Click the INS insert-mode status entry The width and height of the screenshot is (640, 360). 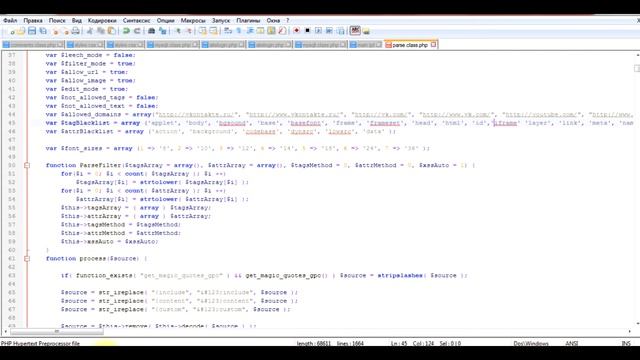[626, 344]
